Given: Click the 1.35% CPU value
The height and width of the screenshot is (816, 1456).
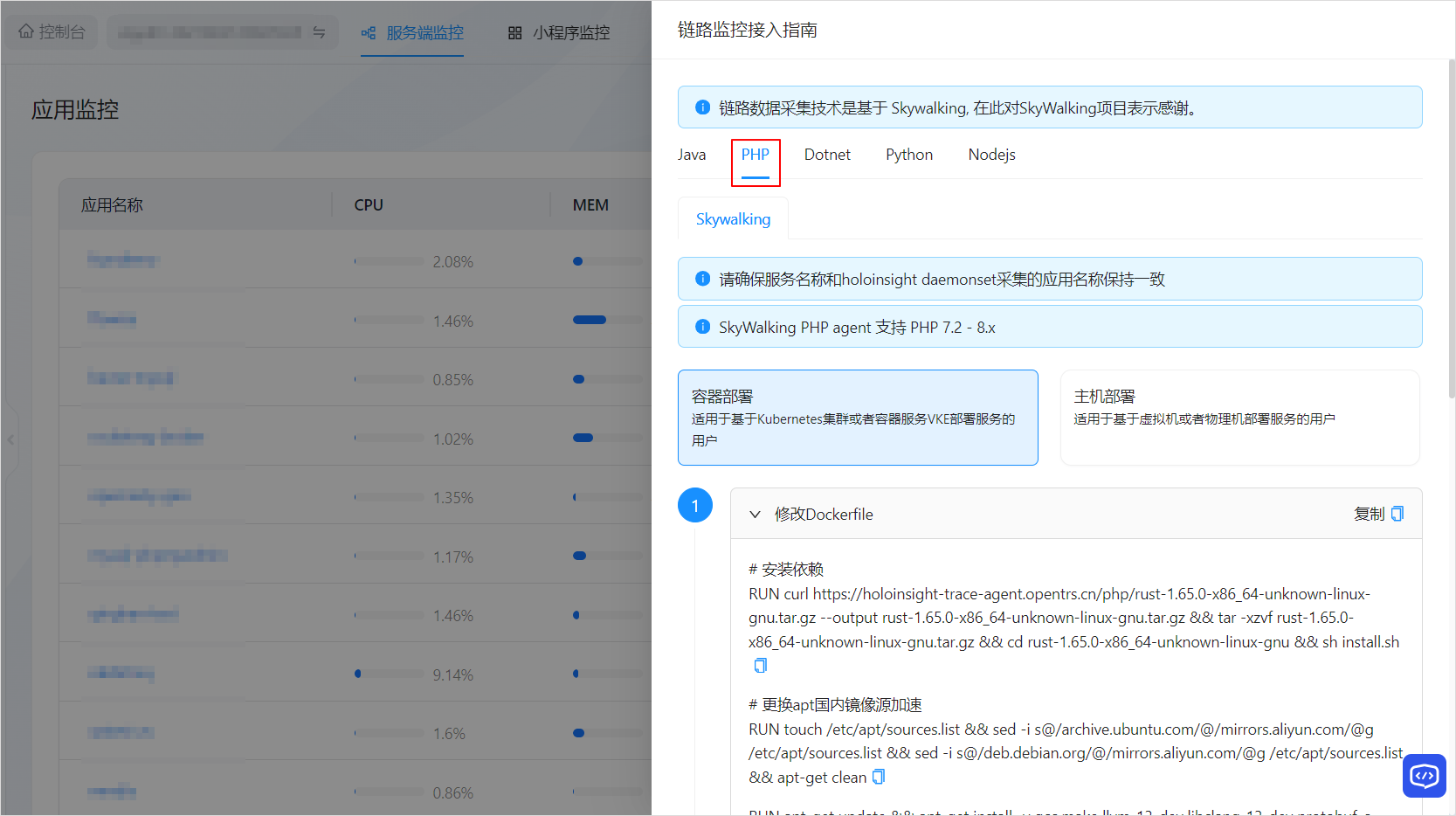Looking at the screenshot, I should (x=453, y=497).
